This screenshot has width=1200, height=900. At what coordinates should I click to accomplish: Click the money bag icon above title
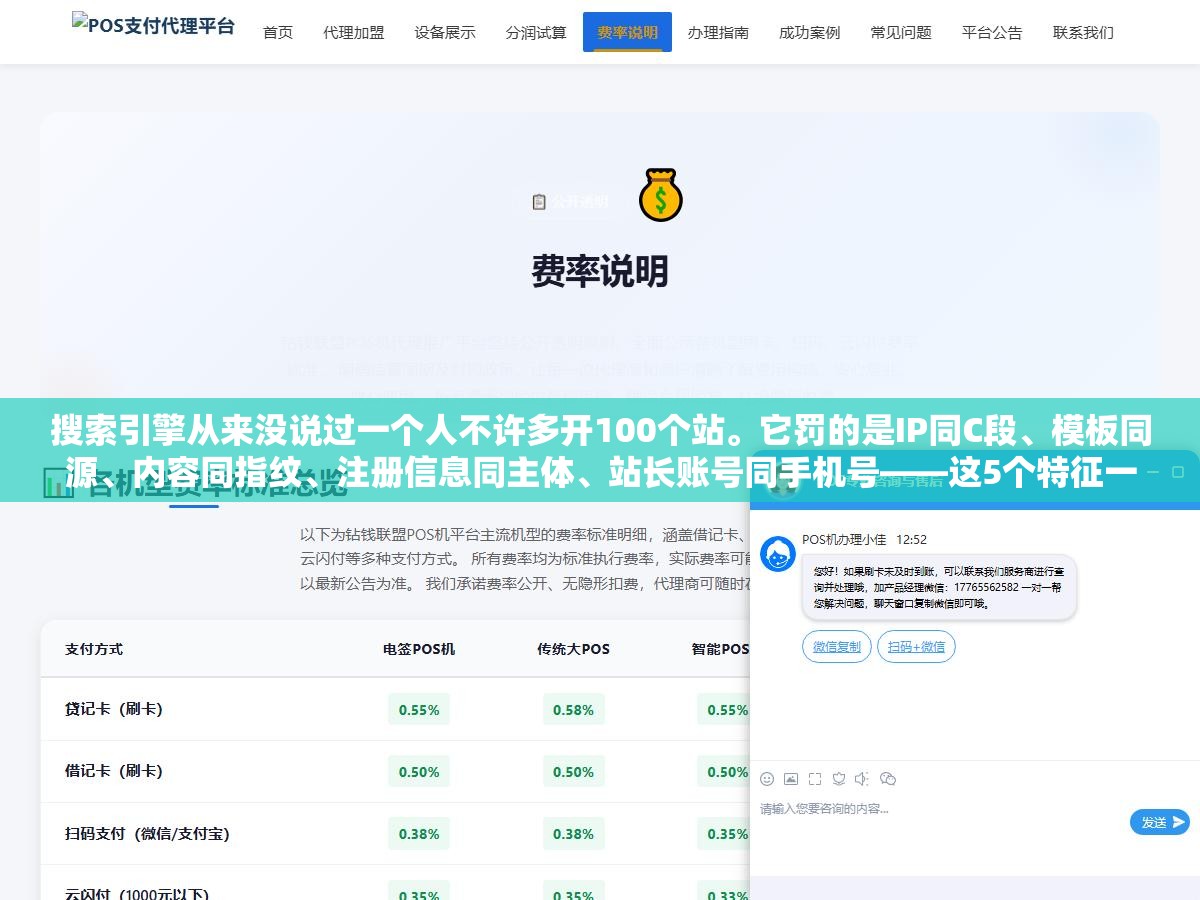pyautogui.click(x=660, y=194)
